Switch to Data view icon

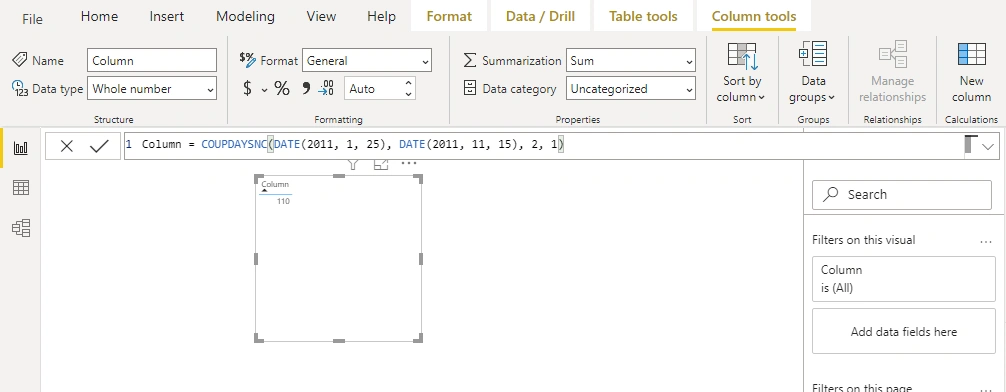click(21, 187)
